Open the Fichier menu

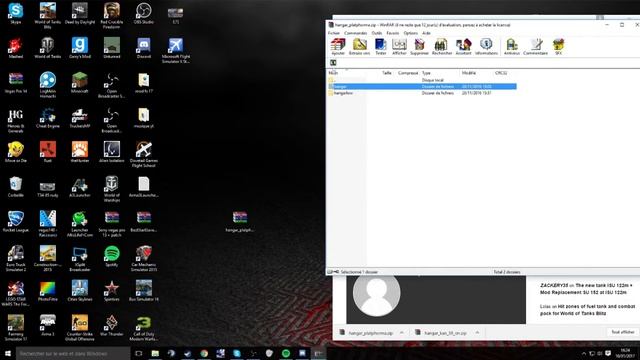pyautogui.click(x=333, y=33)
